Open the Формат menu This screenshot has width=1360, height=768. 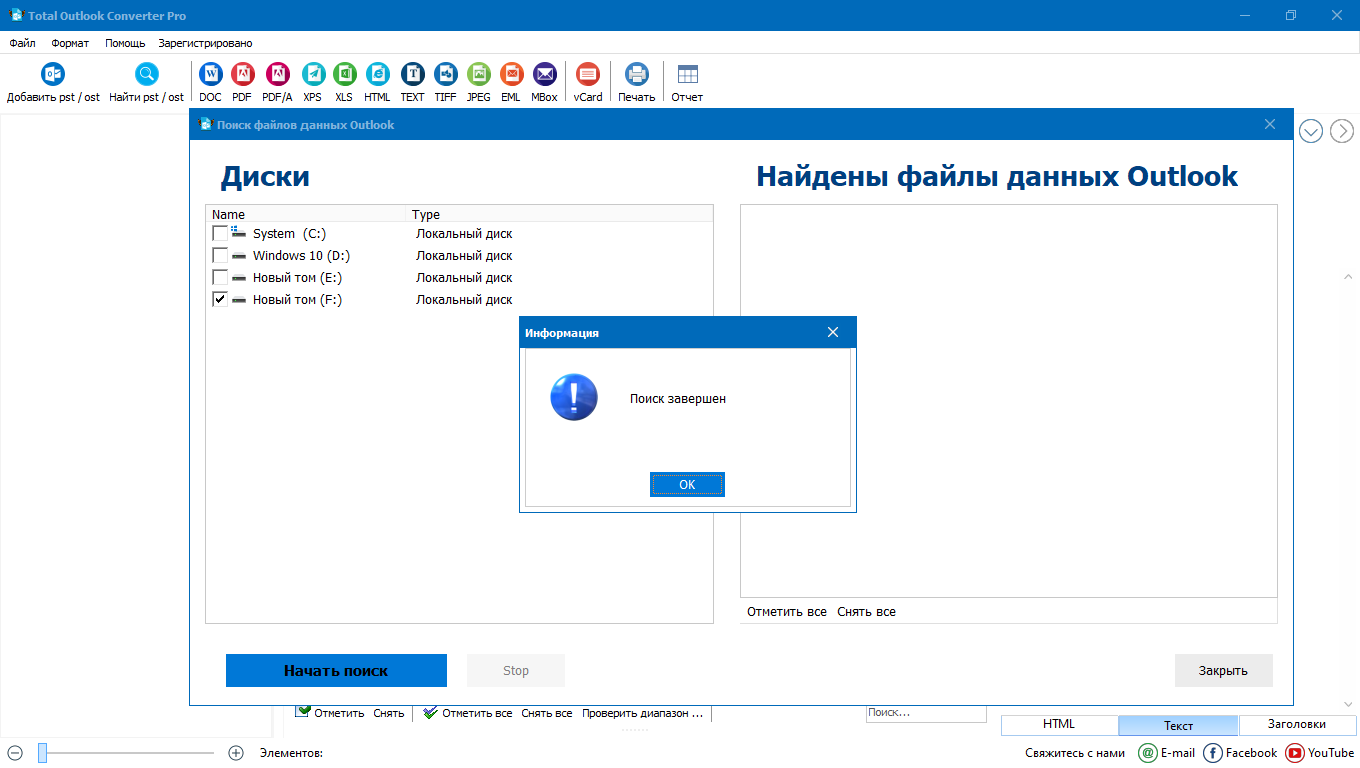[70, 43]
